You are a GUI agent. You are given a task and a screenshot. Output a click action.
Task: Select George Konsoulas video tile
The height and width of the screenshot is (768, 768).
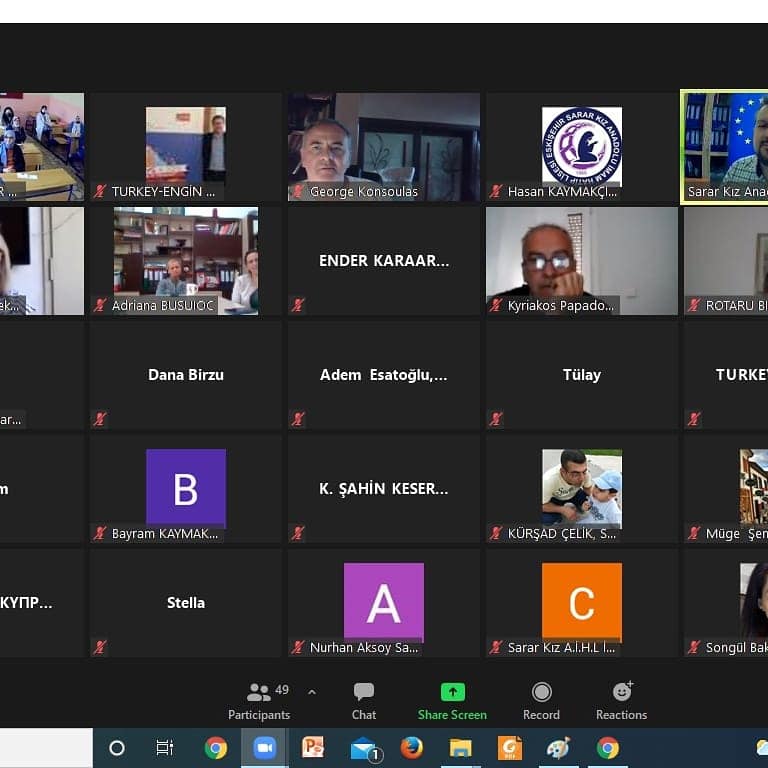(x=384, y=146)
